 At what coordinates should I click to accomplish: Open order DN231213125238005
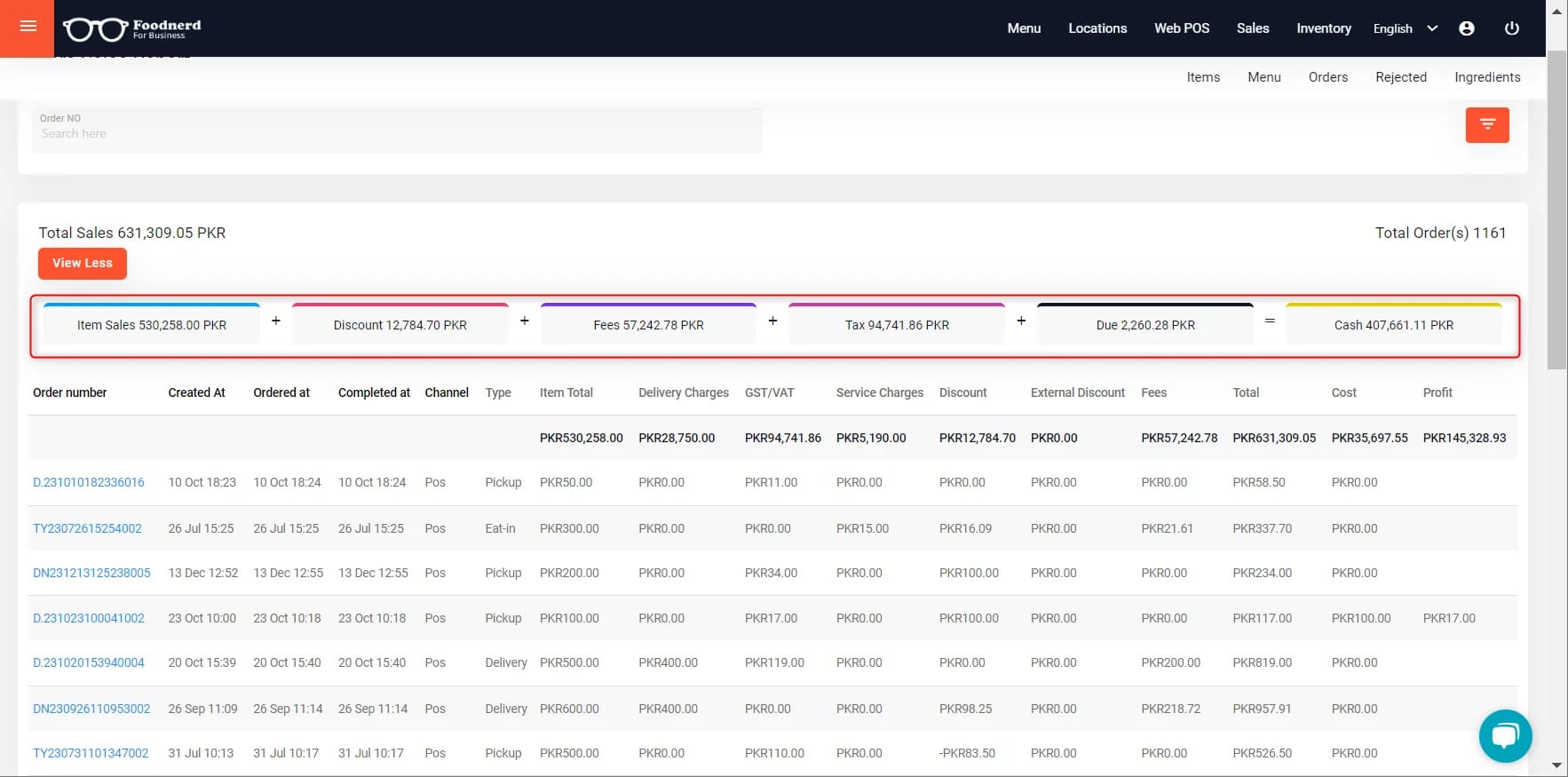(91, 574)
